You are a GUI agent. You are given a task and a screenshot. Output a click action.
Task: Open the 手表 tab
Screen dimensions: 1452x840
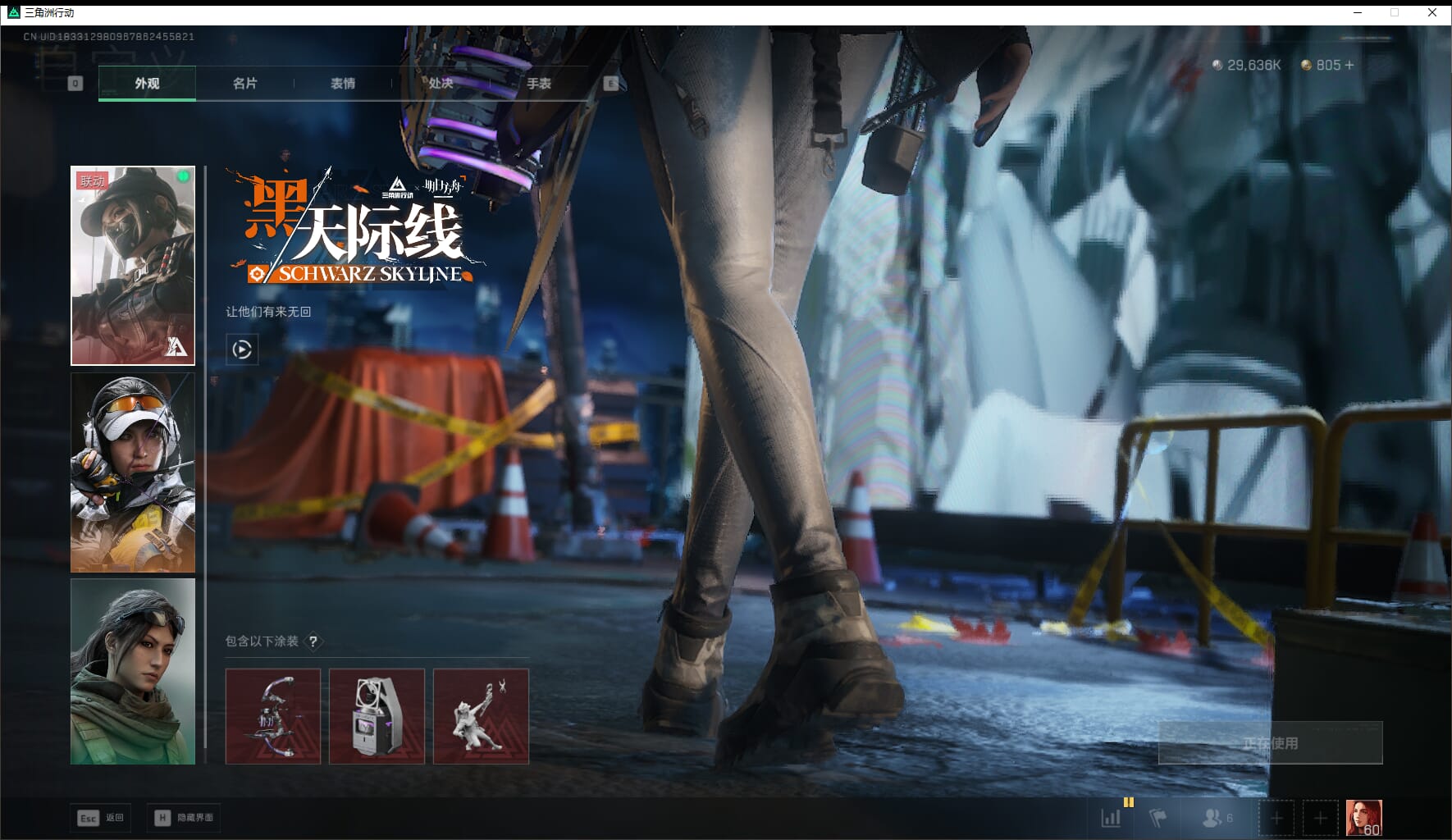[x=539, y=83]
